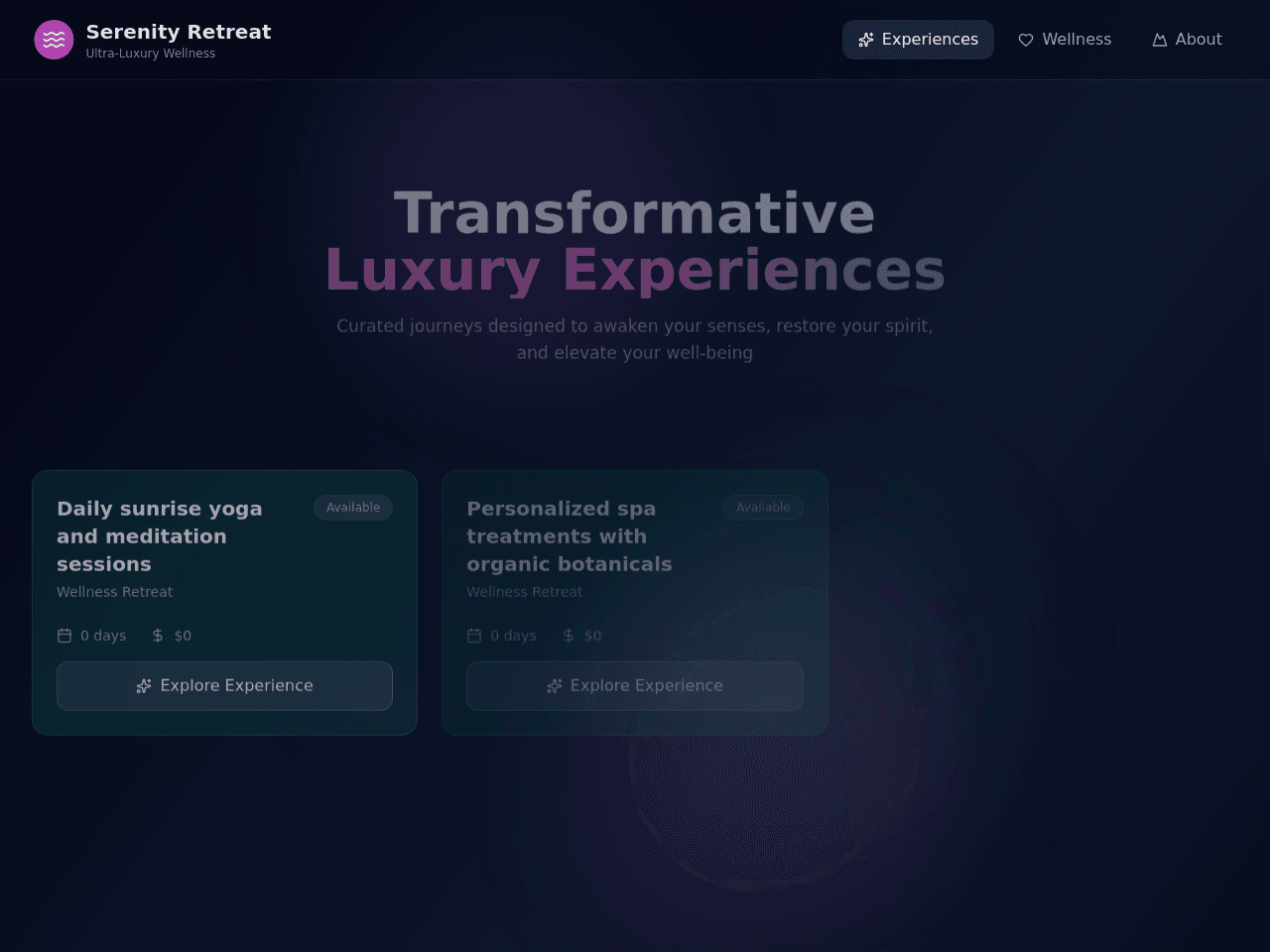
Task: Open the Experiences navigation tab
Action: 918,40
